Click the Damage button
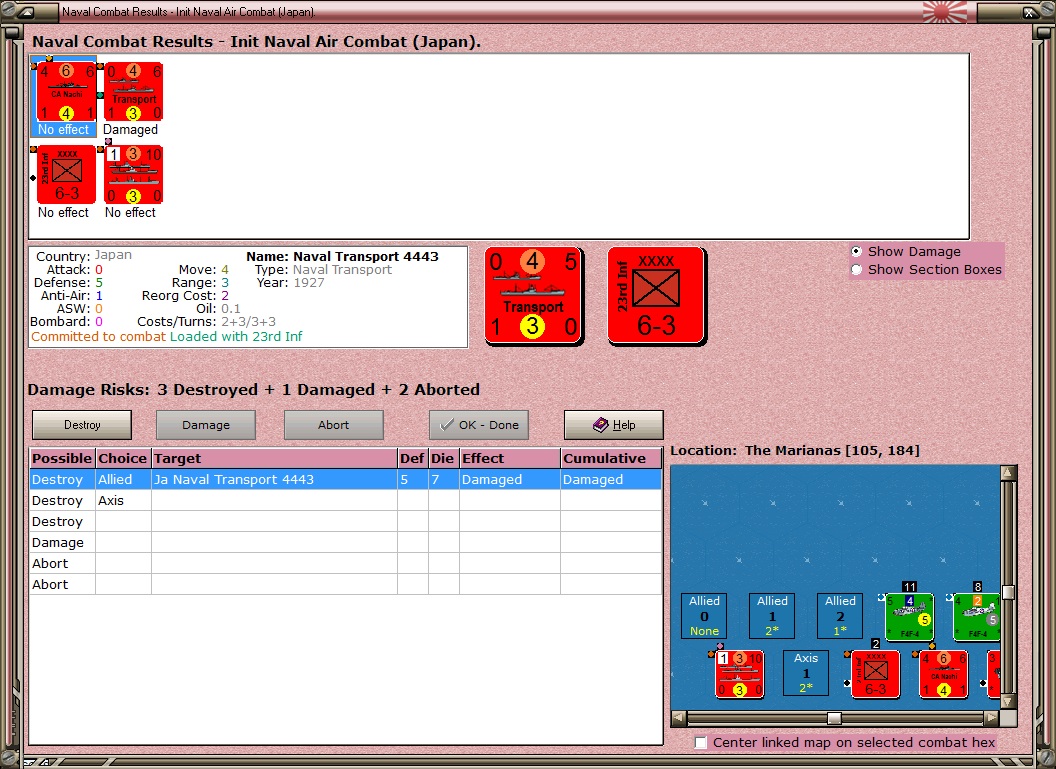Image resolution: width=1056 pixels, height=769 pixels. coord(206,425)
